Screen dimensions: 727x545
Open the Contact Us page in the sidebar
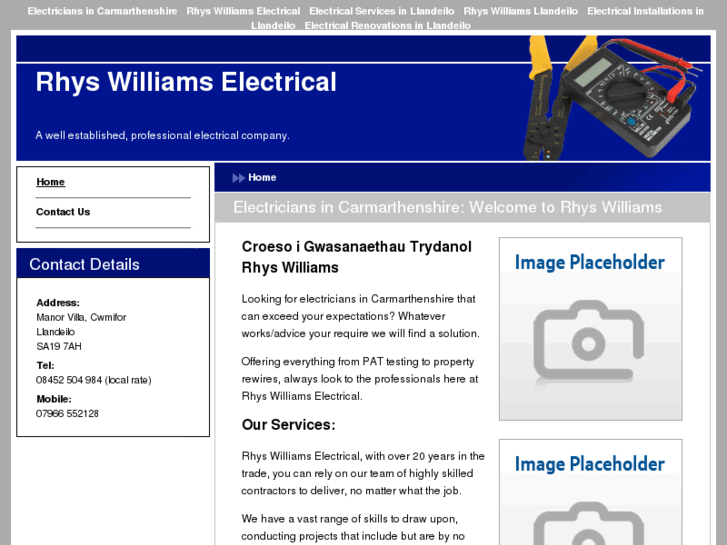(x=63, y=212)
